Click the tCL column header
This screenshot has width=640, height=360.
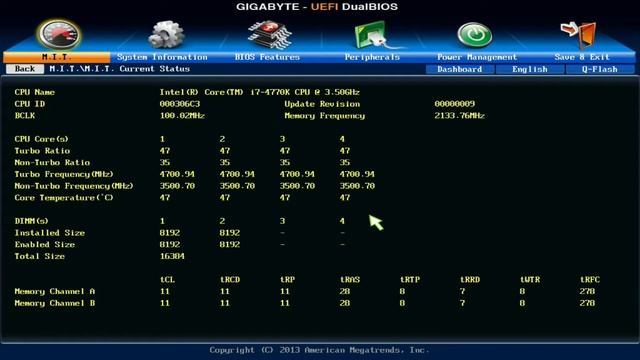click(167, 280)
